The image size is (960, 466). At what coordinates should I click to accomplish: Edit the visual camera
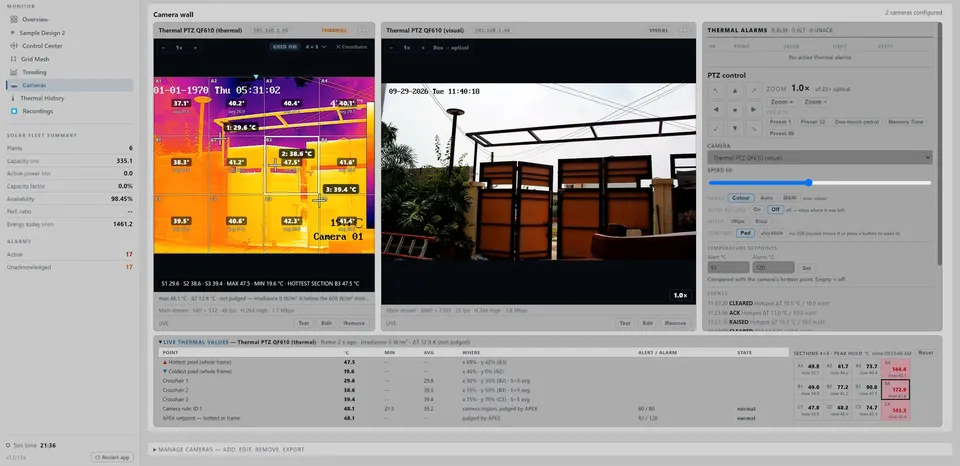(648, 323)
